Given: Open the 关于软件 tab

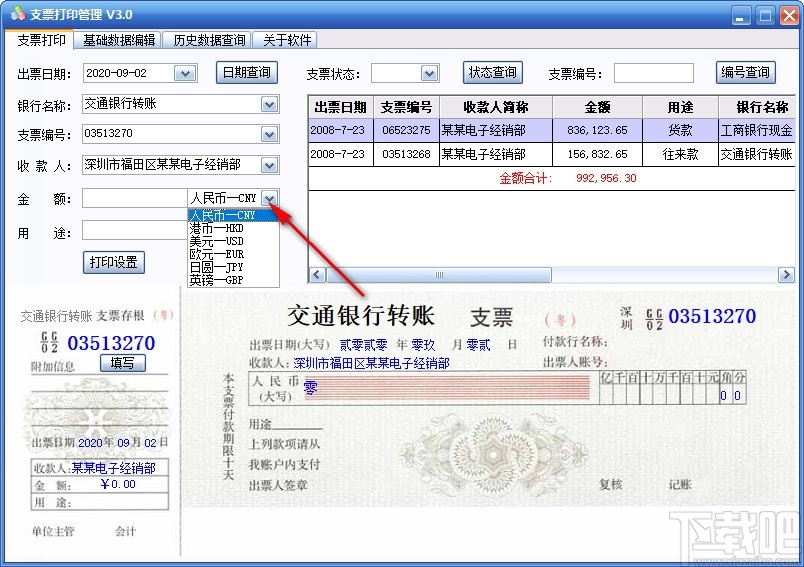Looking at the screenshot, I should point(287,40).
